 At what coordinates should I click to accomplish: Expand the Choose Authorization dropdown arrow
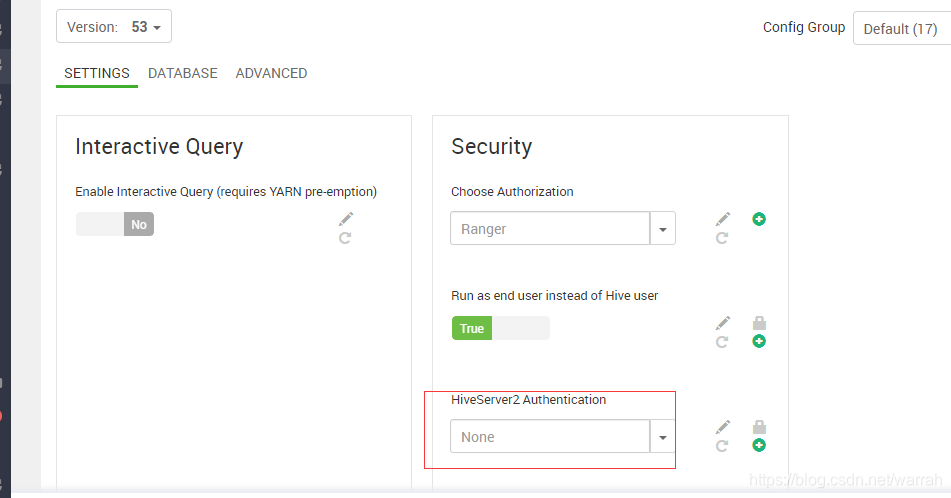point(663,229)
